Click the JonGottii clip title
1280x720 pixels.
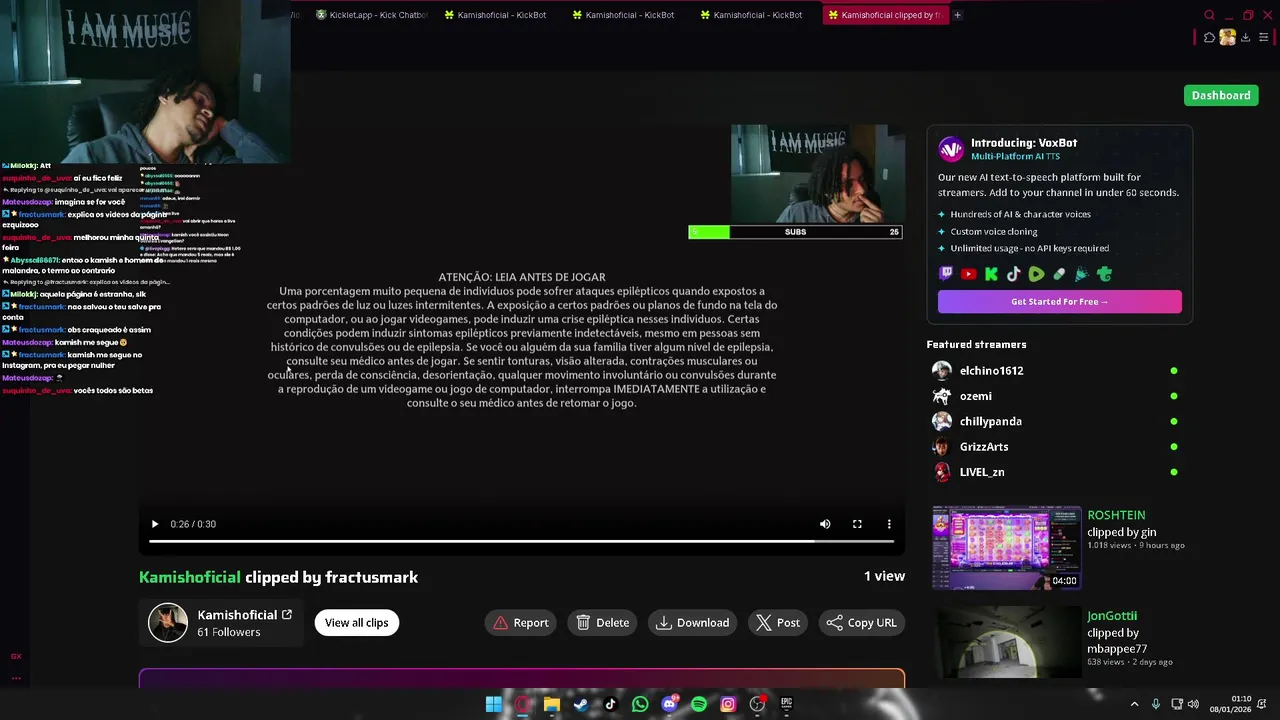[x=1112, y=616]
